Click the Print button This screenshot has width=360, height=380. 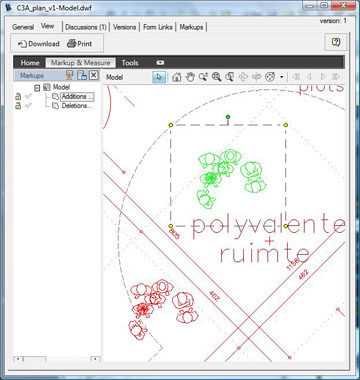click(x=80, y=44)
